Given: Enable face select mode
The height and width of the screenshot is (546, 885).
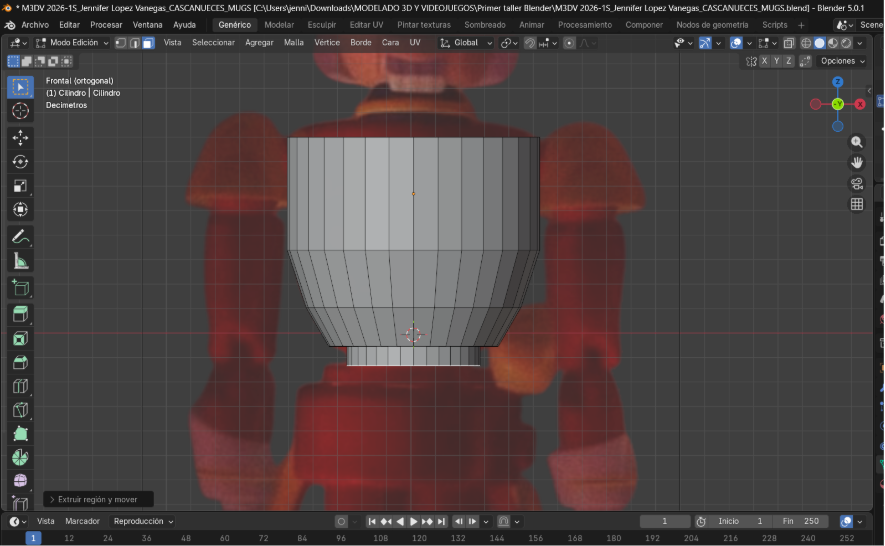Looking at the screenshot, I should [x=148, y=43].
